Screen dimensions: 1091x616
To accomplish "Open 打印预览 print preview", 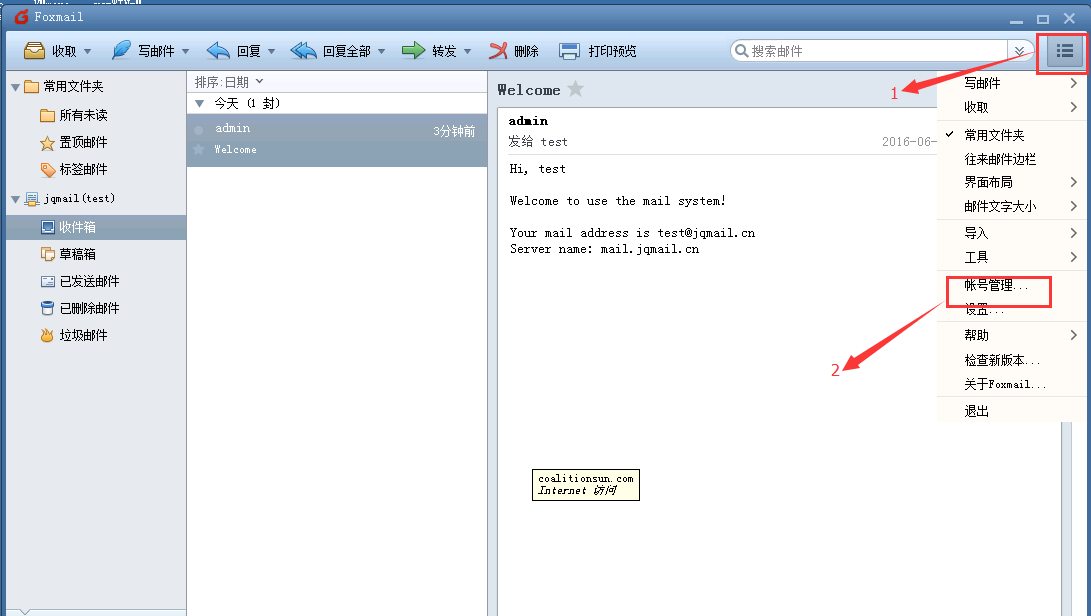I will [x=598, y=51].
